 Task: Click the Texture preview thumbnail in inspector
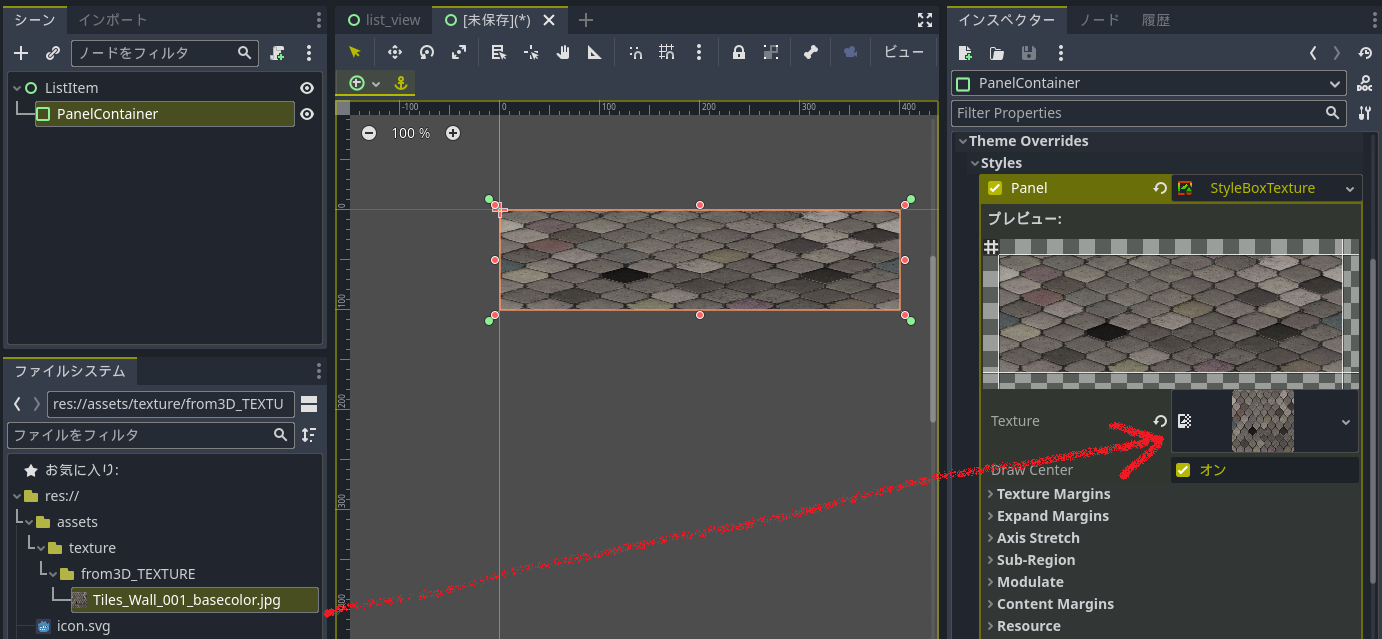click(x=1262, y=421)
